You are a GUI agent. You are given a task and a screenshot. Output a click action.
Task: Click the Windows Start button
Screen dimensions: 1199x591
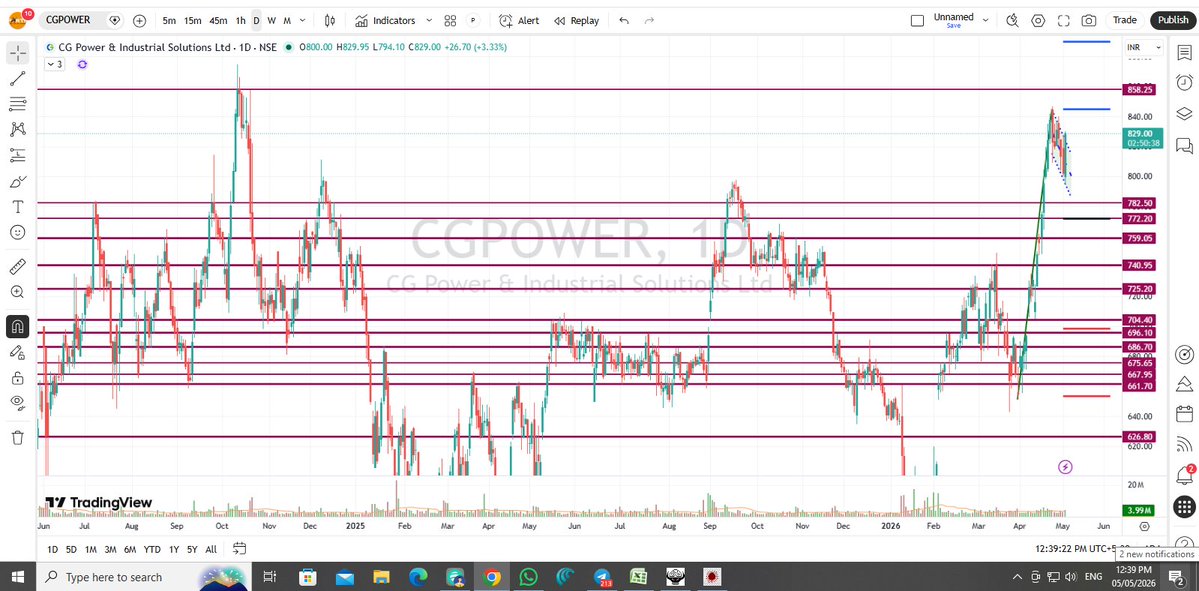[18, 576]
